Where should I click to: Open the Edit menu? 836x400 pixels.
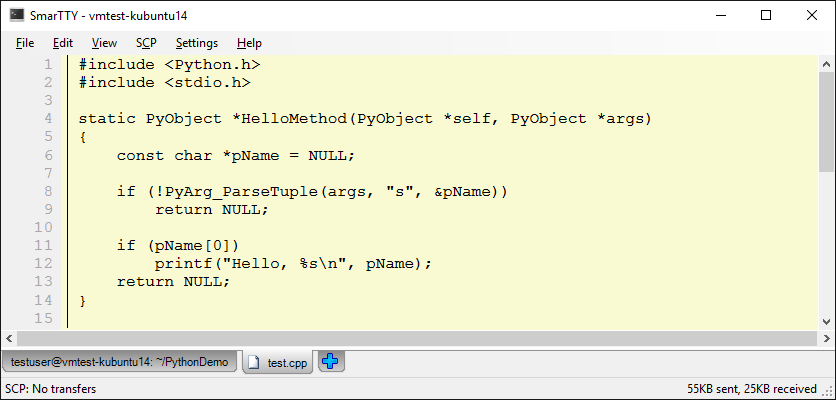pos(63,43)
